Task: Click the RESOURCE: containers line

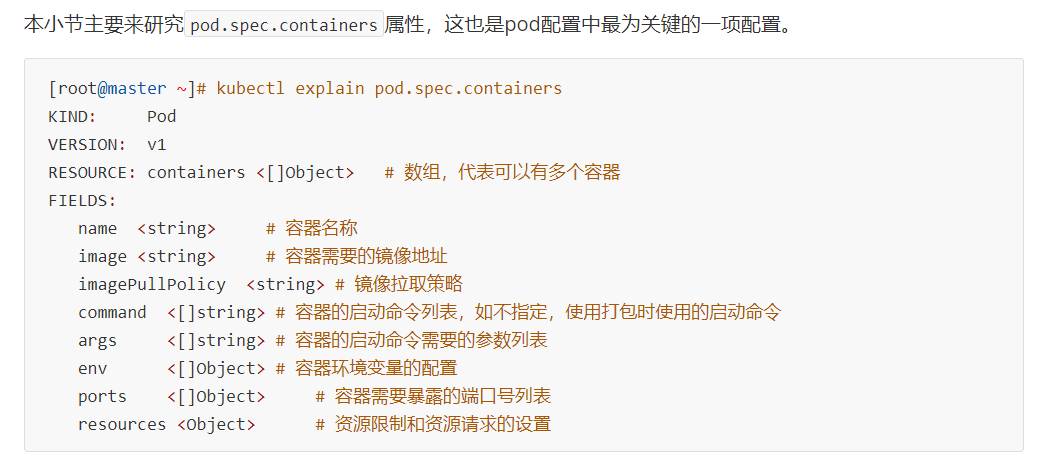Action: (x=334, y=173)
